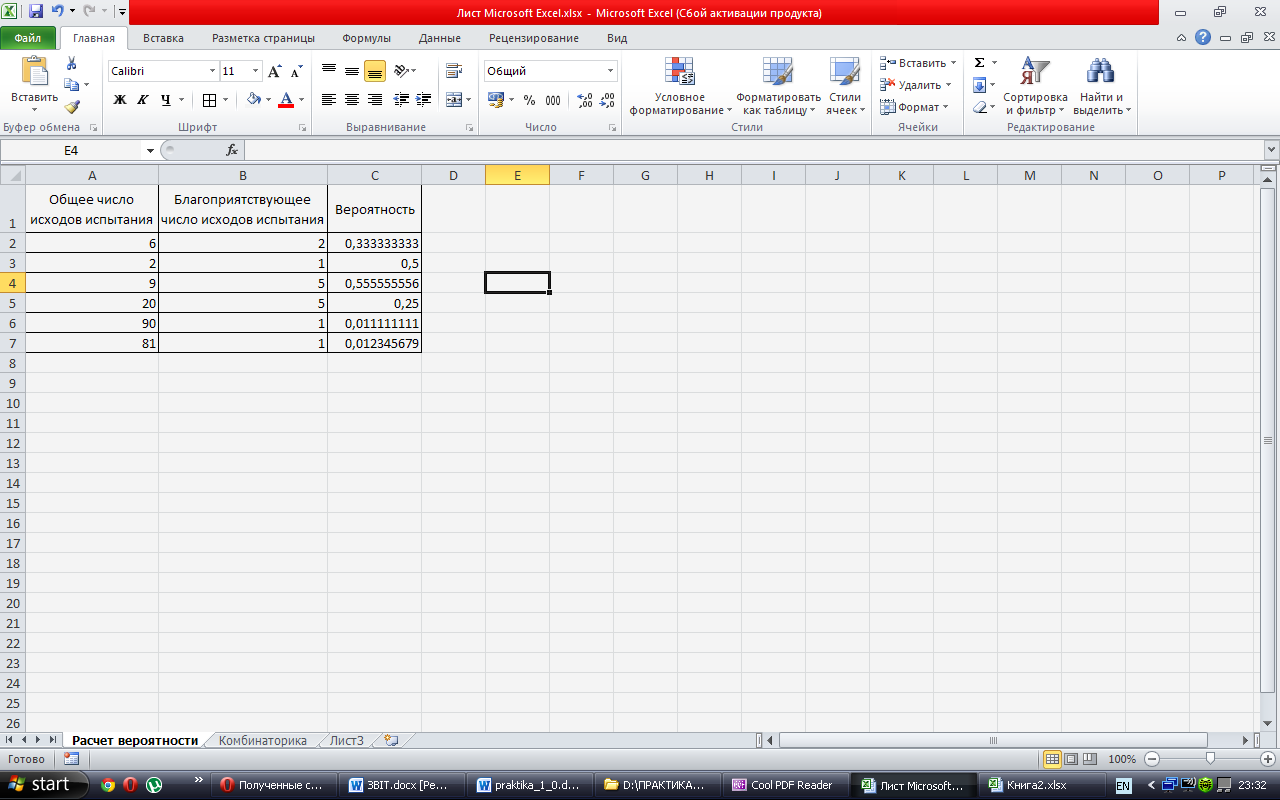Select the Лист3 sheet tab
Screen dimensions: 1280x800
pyautogui.click(x=347, y=741)
